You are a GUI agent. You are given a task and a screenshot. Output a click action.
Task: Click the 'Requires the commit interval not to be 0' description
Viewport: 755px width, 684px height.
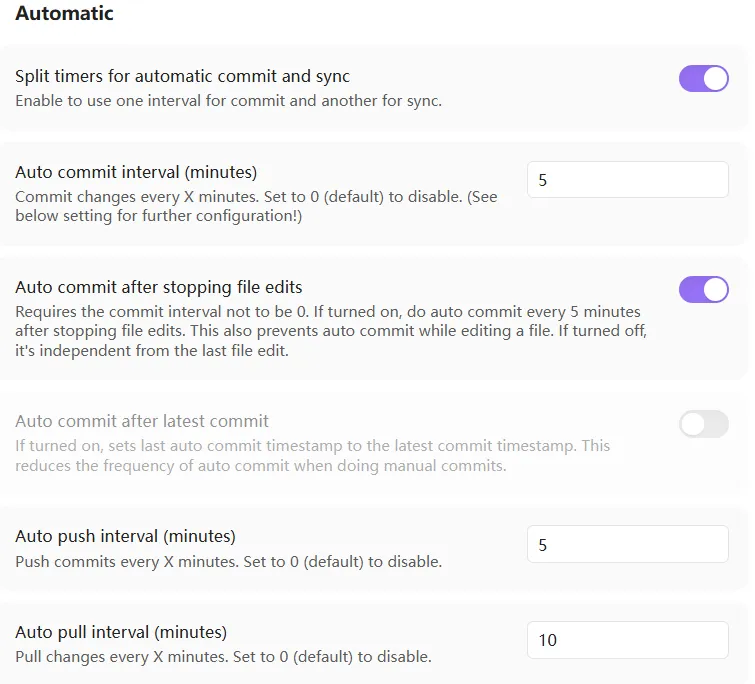[x=331, y=331]
